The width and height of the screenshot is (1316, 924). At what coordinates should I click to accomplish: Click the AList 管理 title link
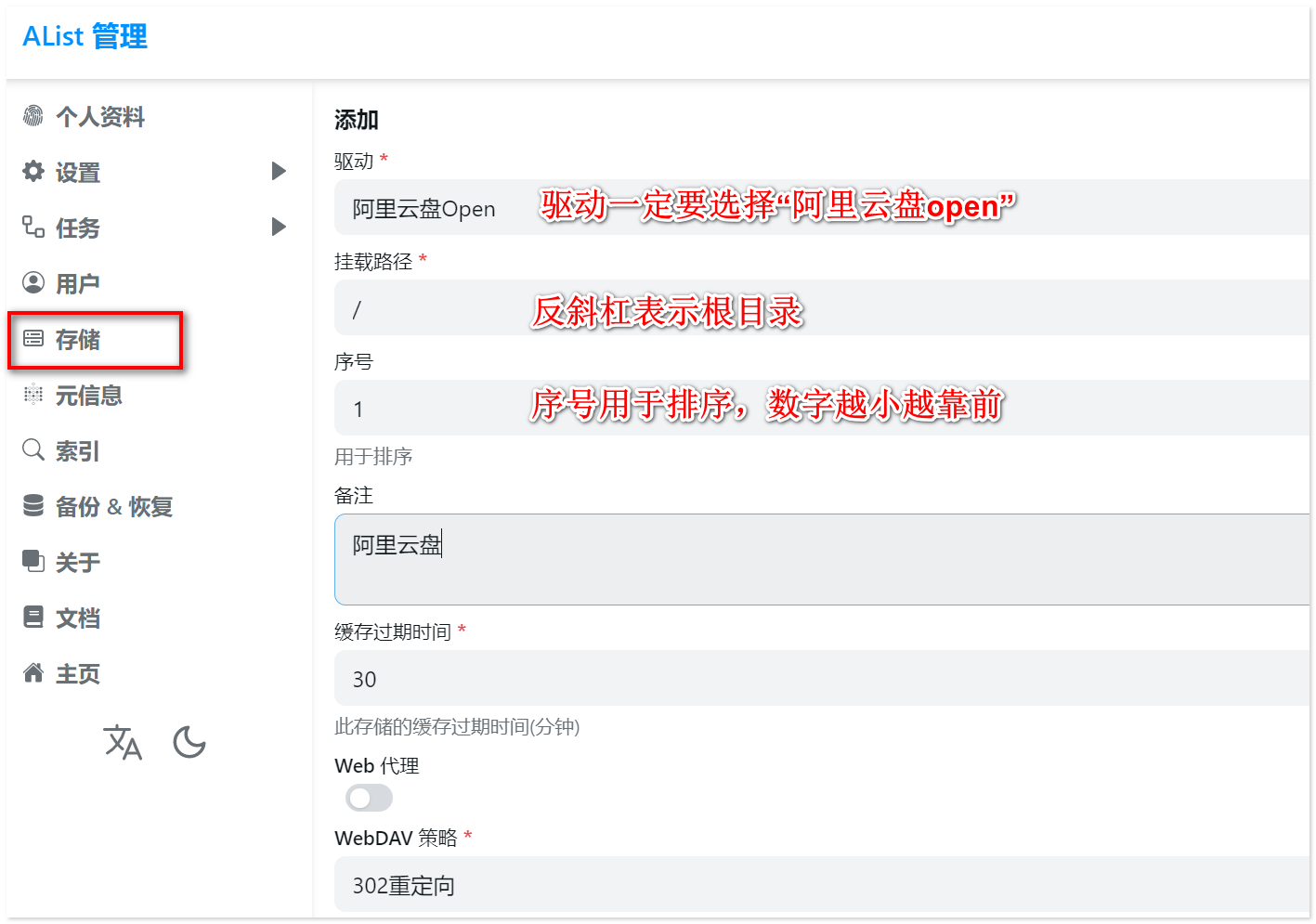click(x=85, y=37)
